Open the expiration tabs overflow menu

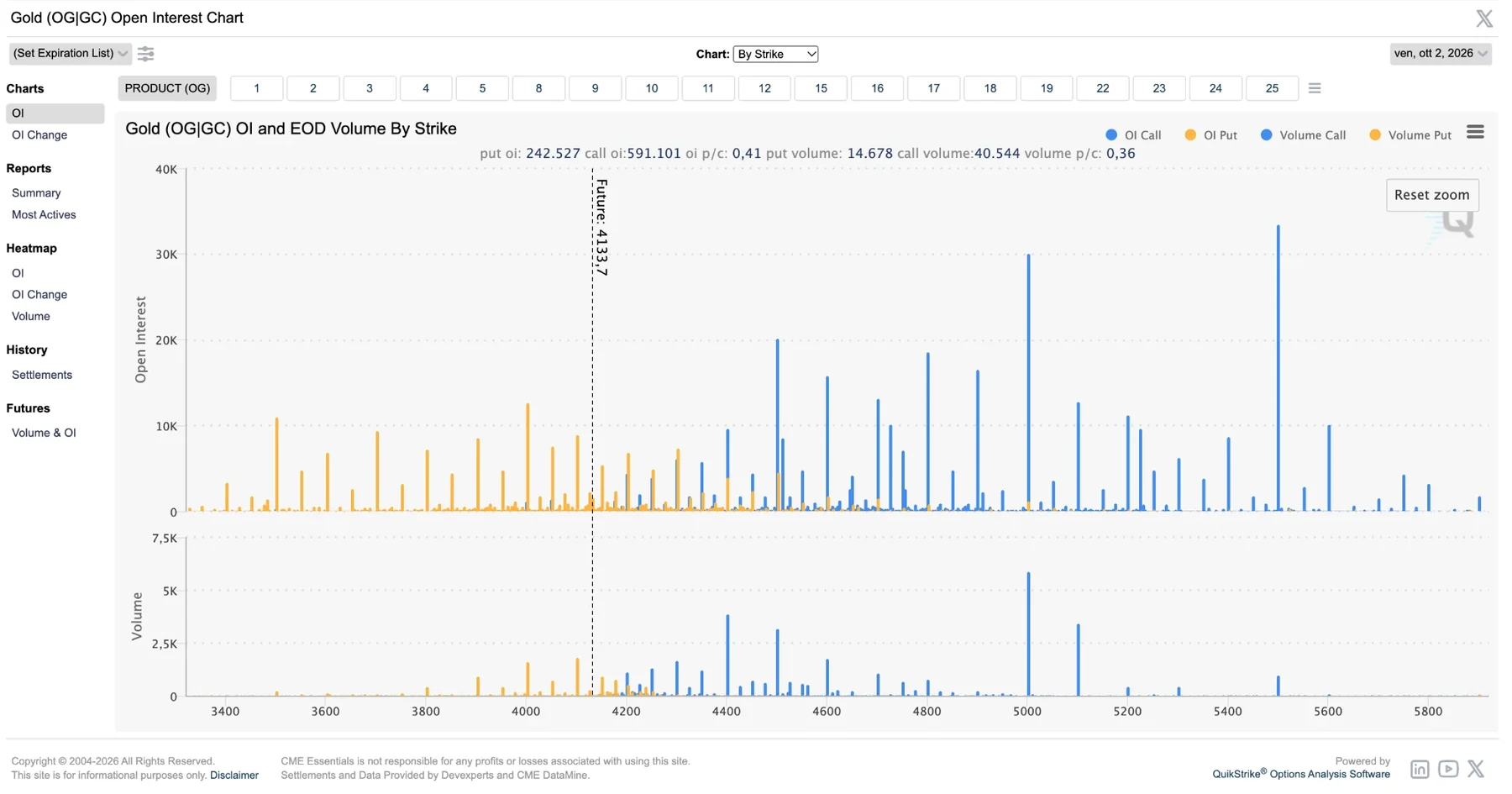coord(1315,88)
